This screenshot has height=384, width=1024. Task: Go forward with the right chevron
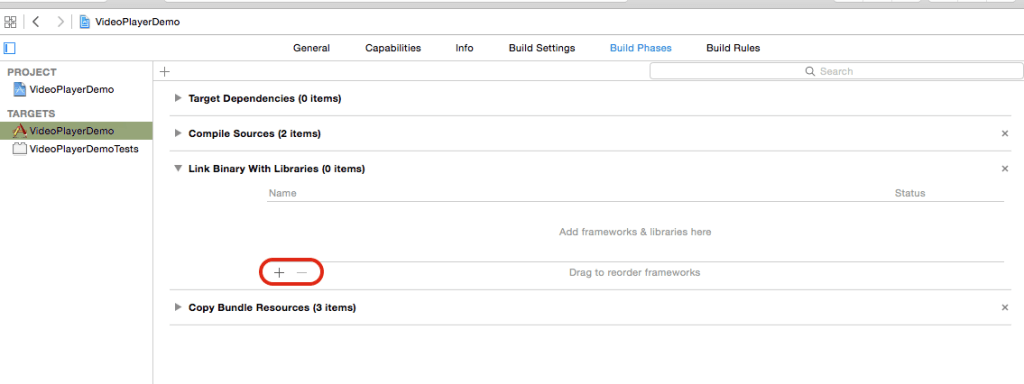tap(60, 22)
